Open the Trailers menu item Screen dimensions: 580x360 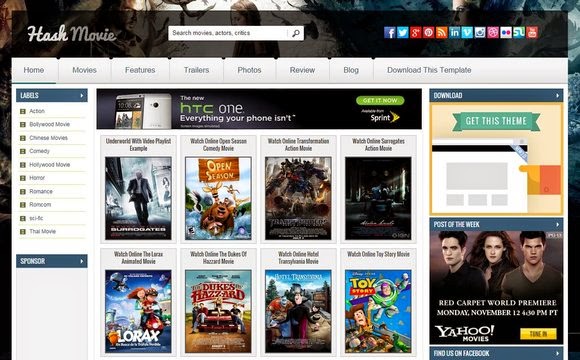196,70
